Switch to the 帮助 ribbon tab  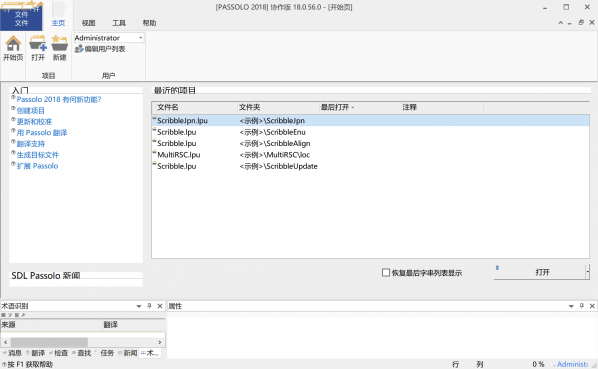149,23
